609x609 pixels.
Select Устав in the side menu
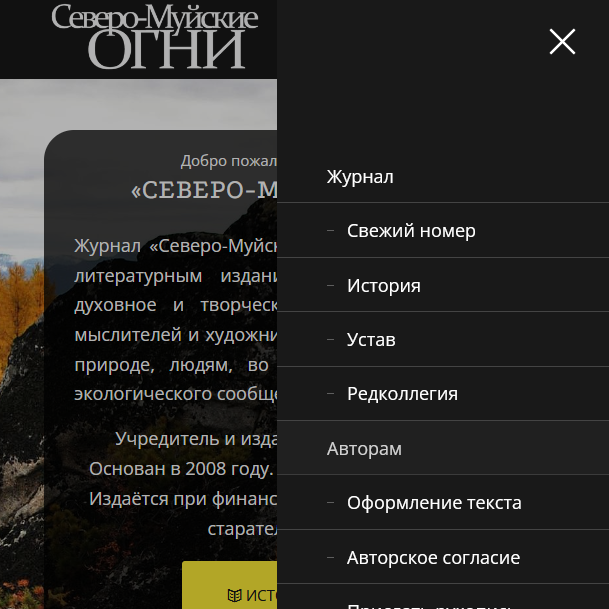[443, 339]
